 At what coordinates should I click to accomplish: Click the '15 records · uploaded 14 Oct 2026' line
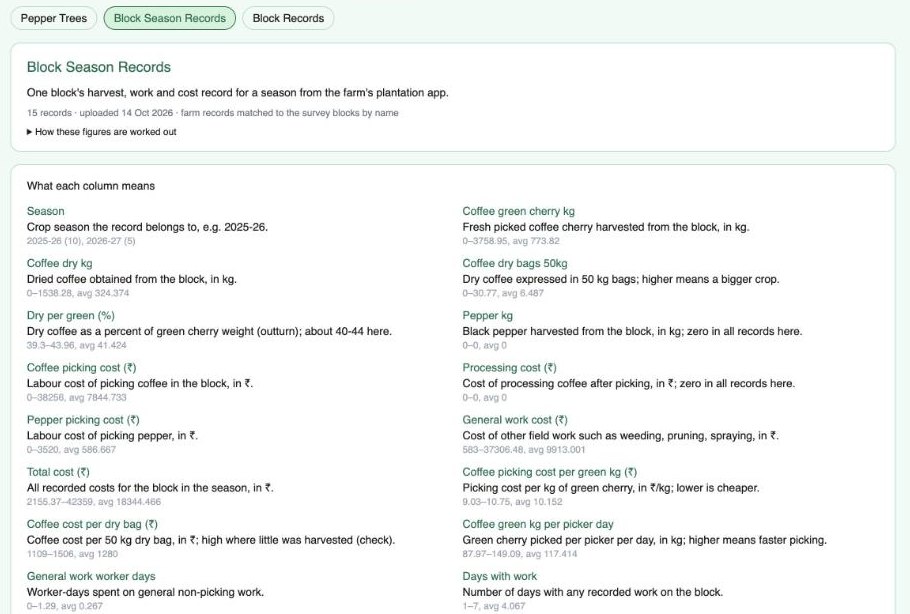212,113
